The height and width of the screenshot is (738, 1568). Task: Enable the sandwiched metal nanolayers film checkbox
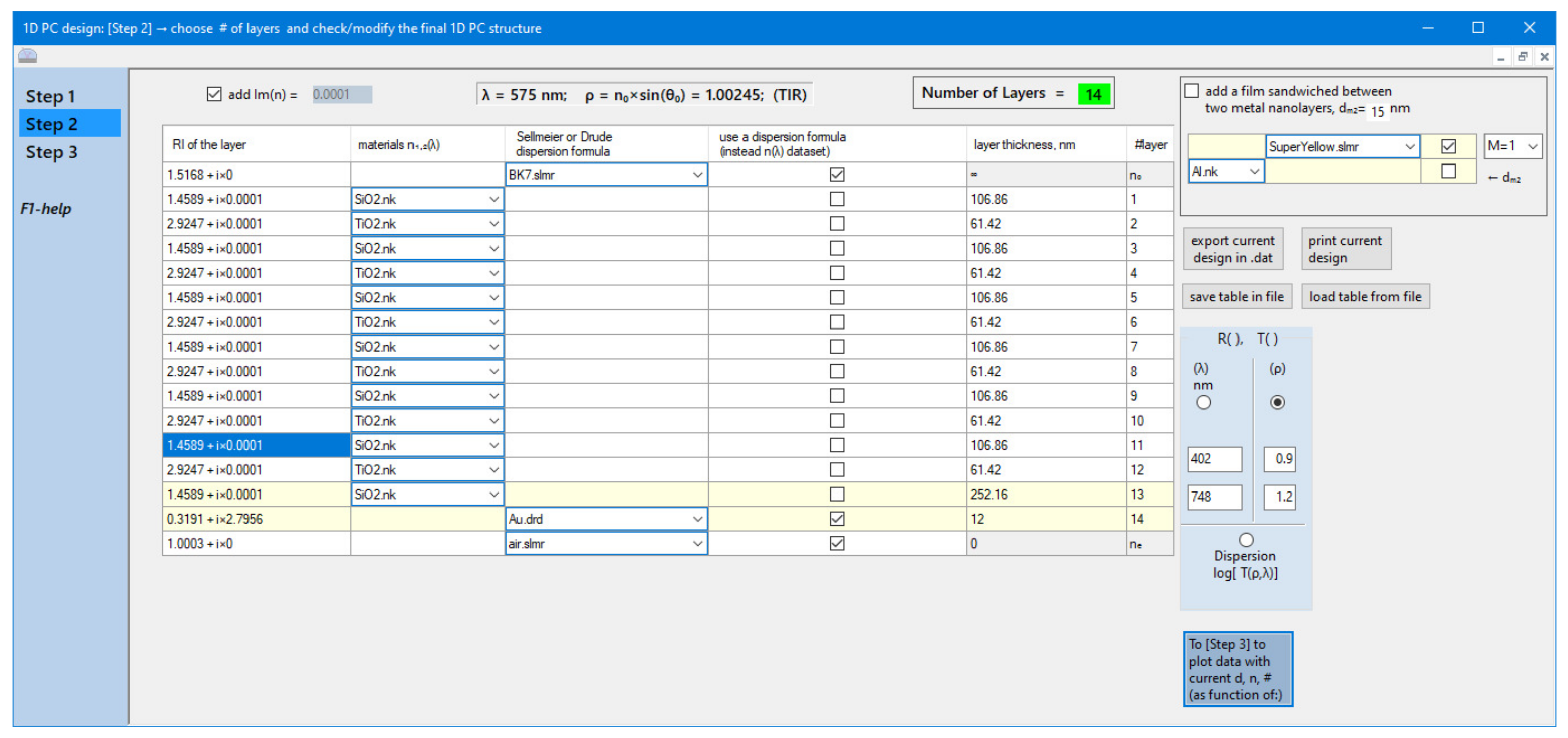(x=1191, y=91)
